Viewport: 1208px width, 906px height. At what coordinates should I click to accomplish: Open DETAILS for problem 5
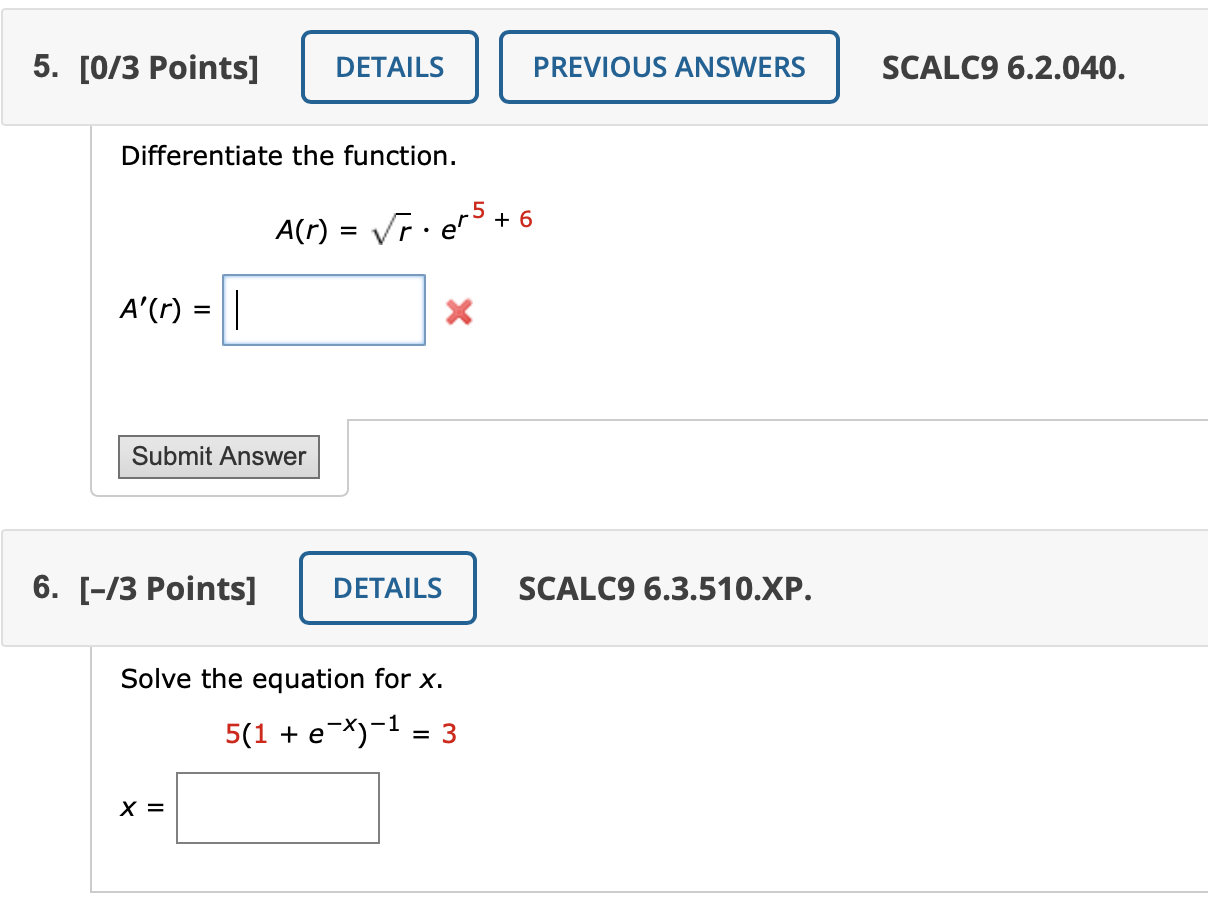point(389,67)
